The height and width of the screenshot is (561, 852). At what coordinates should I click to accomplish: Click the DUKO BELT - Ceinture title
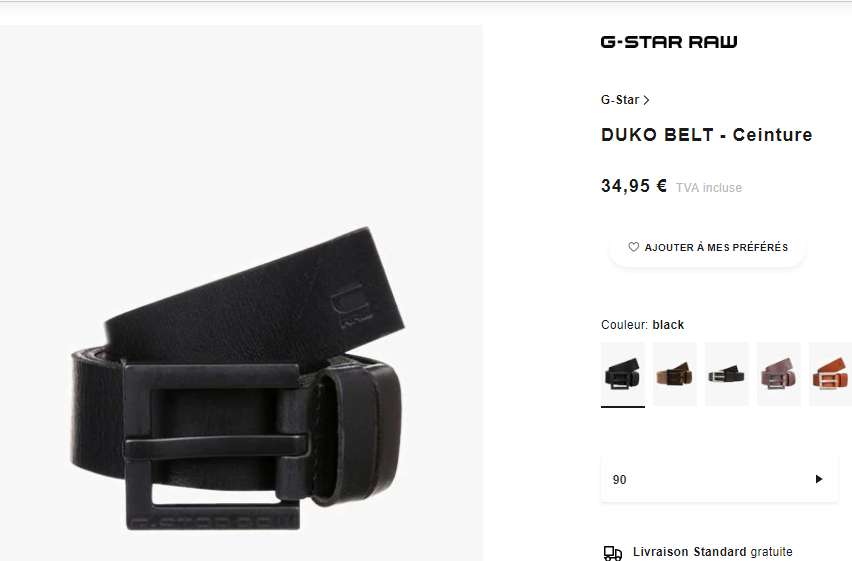(706, 135)
